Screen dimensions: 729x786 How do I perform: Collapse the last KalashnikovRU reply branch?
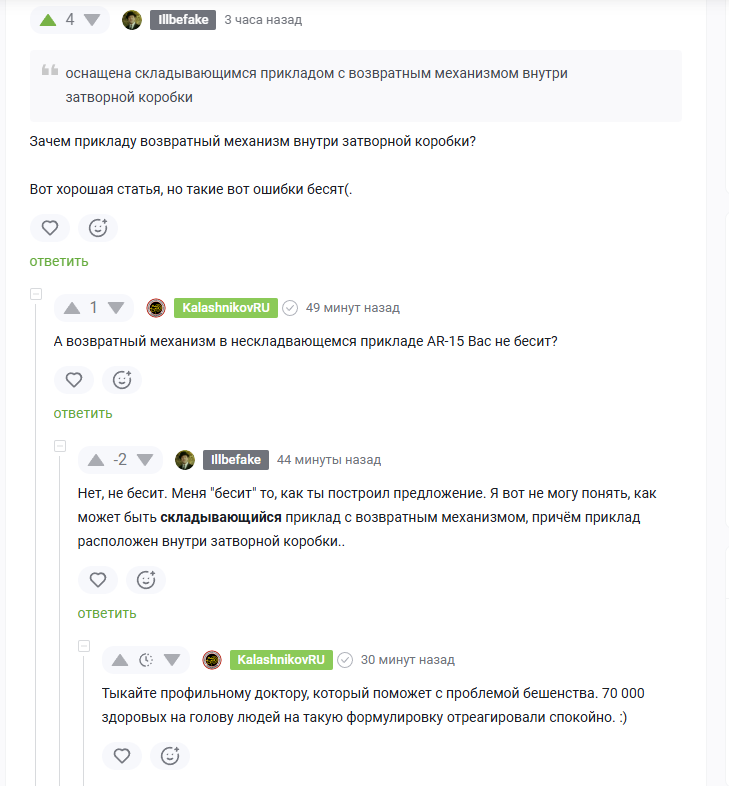point(84,646)
